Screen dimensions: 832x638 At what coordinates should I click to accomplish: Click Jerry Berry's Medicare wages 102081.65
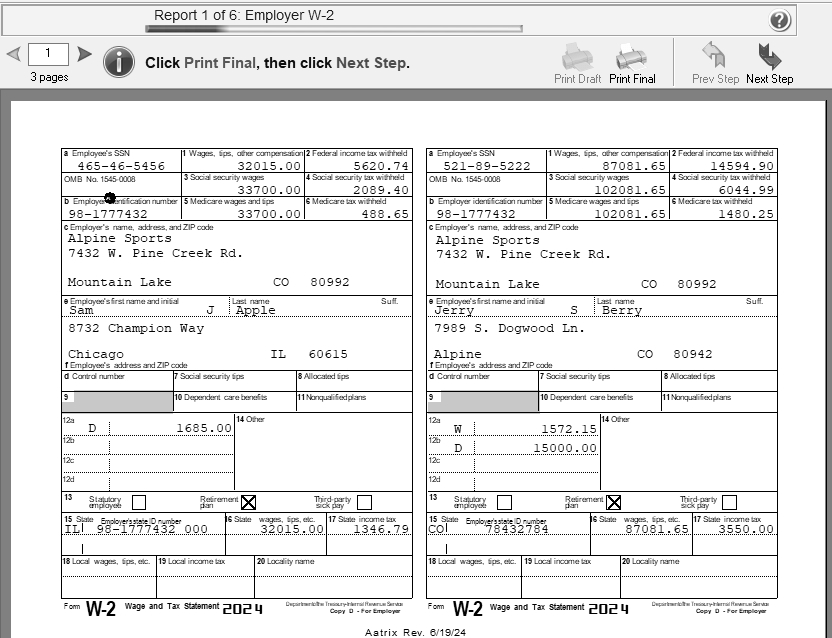[630, 214]
